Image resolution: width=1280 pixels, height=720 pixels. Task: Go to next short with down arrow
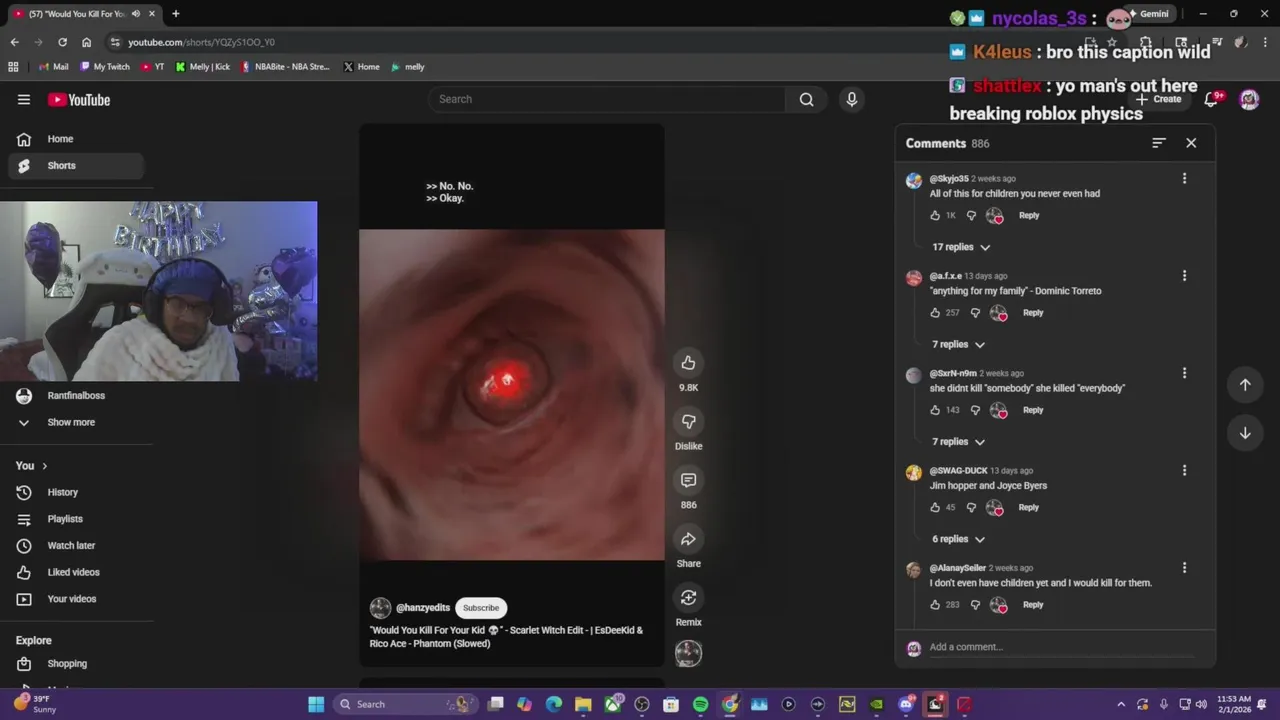pos(1245,433)
